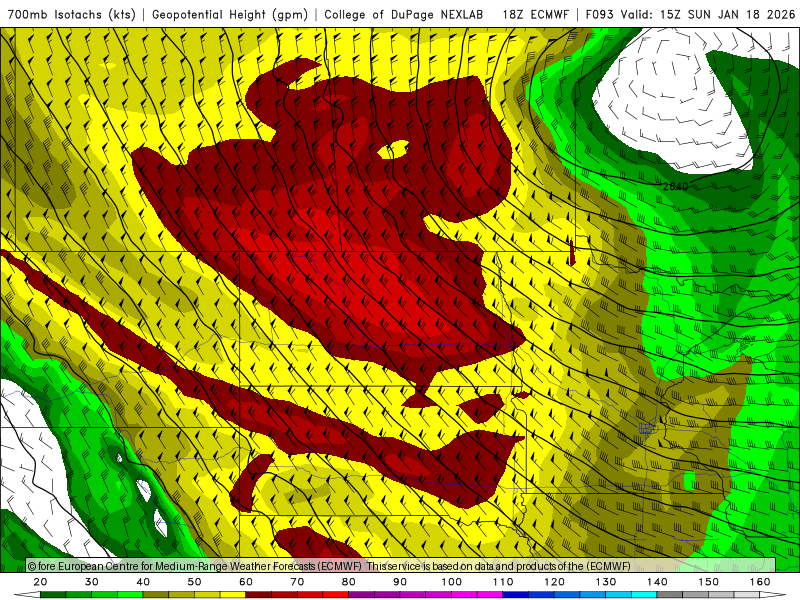Click the 60 legend value
The image size is (800, 600).
click(246, 582)
